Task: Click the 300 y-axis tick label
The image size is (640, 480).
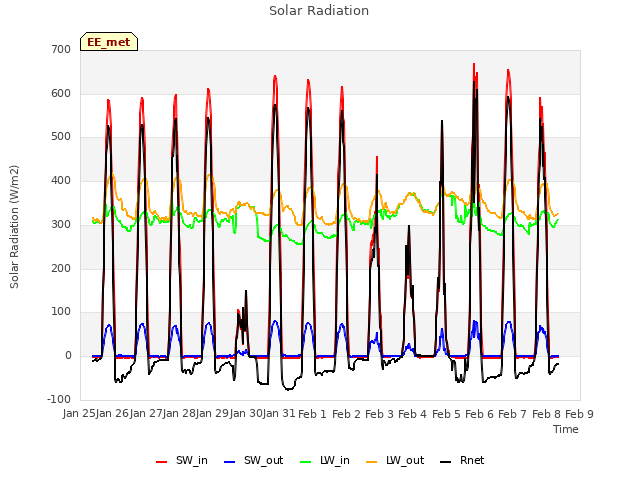Action: (x=61, y=224)
